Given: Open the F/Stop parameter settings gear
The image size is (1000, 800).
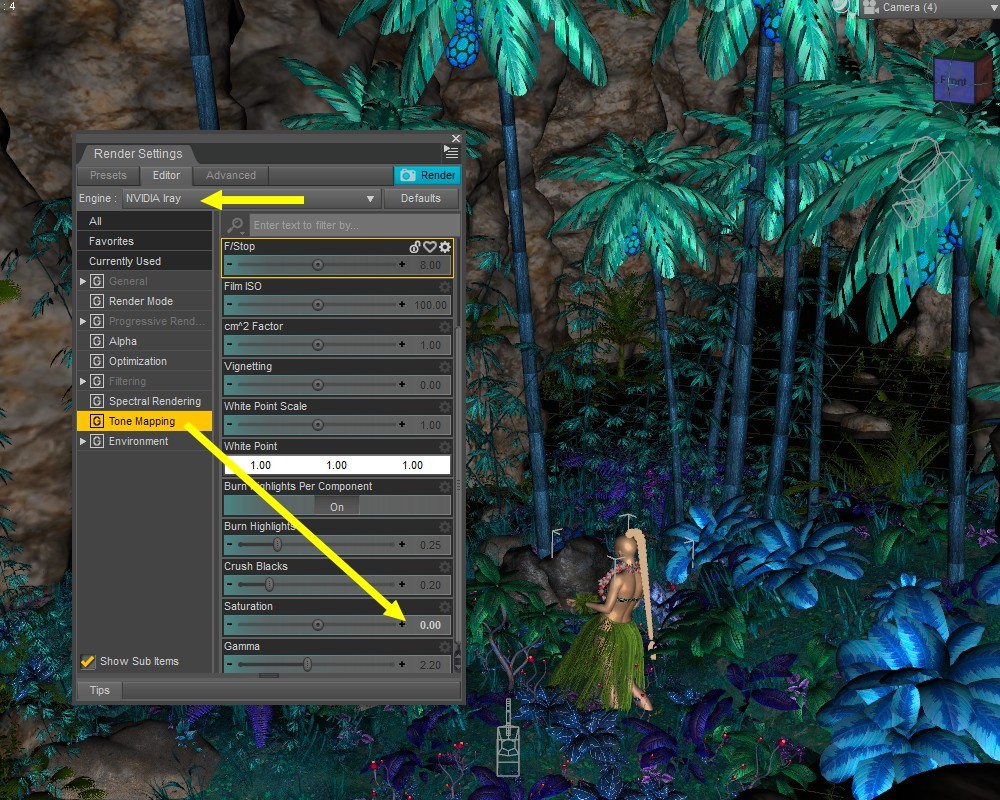Looking at the screenshot, I should (x=445, y=247).
